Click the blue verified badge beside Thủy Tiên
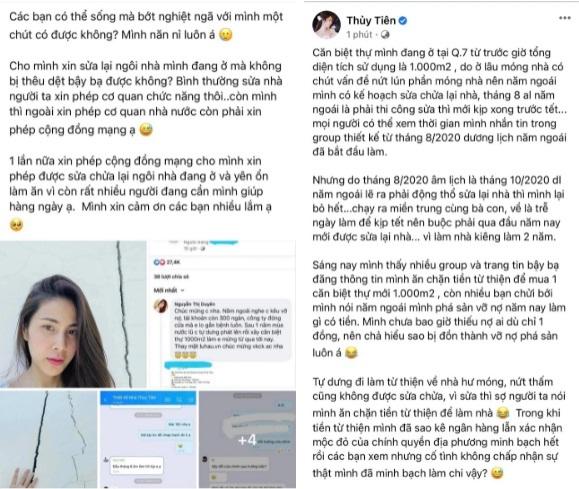579x489 pixels. [403, 21]
